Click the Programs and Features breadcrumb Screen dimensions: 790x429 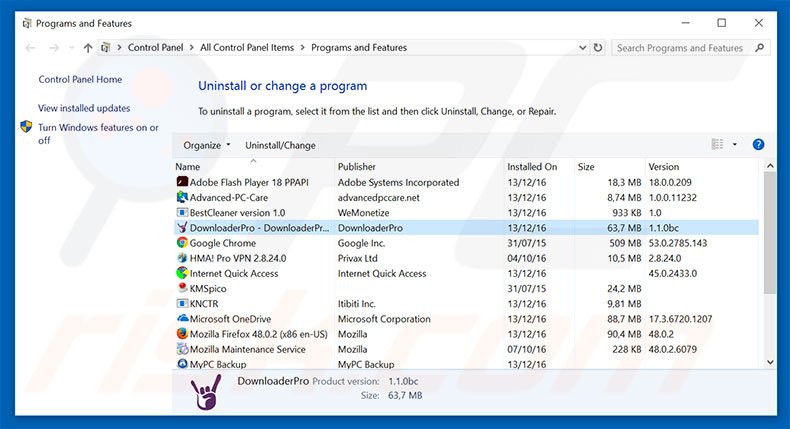(359, 47)
